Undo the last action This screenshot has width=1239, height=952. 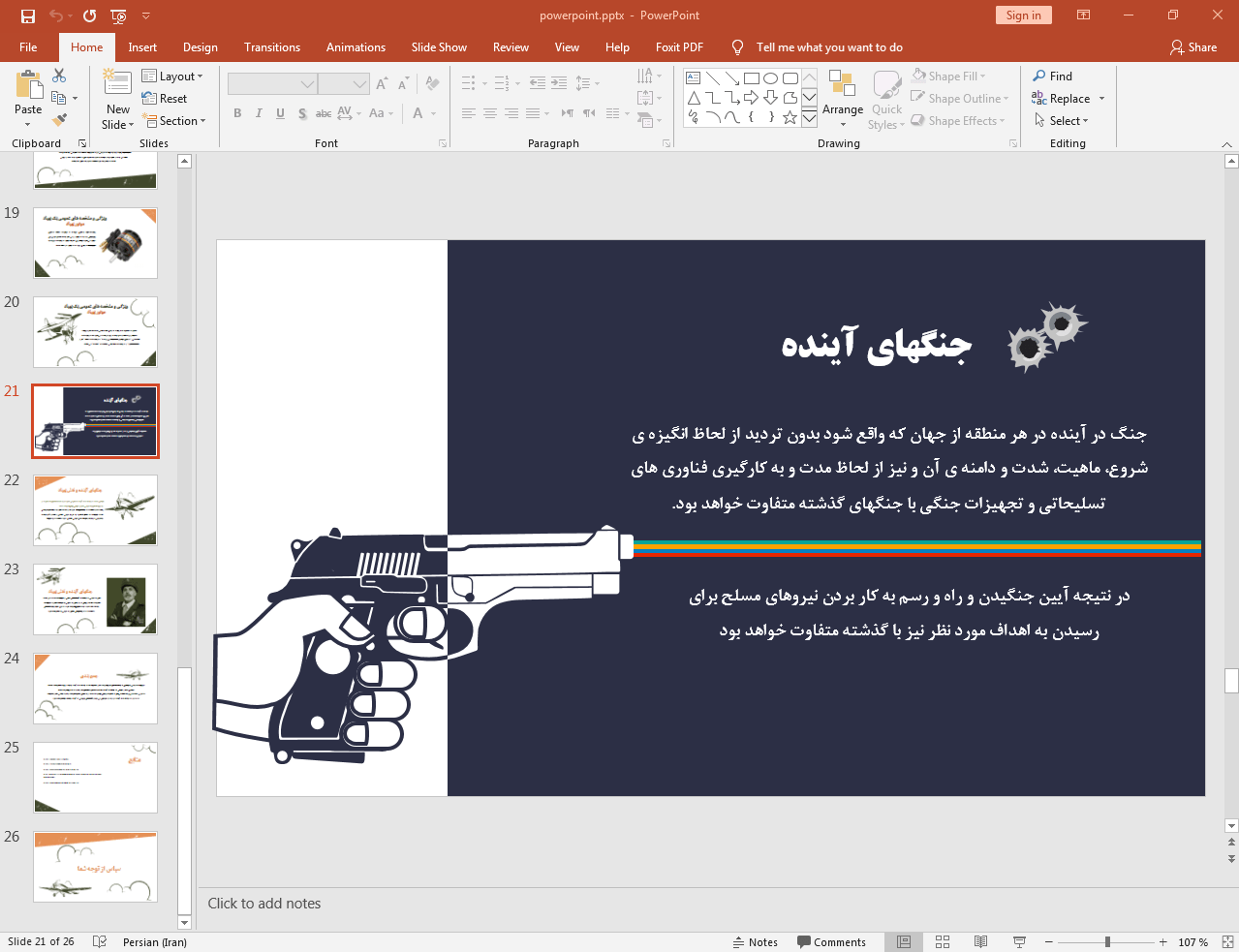coord(56,15)
